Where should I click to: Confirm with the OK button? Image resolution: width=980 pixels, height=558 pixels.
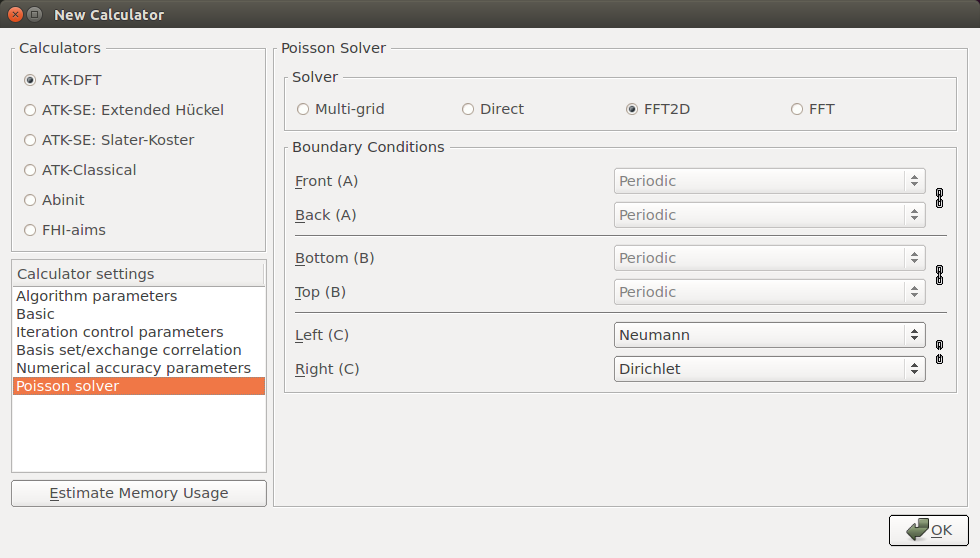point(929,530)
